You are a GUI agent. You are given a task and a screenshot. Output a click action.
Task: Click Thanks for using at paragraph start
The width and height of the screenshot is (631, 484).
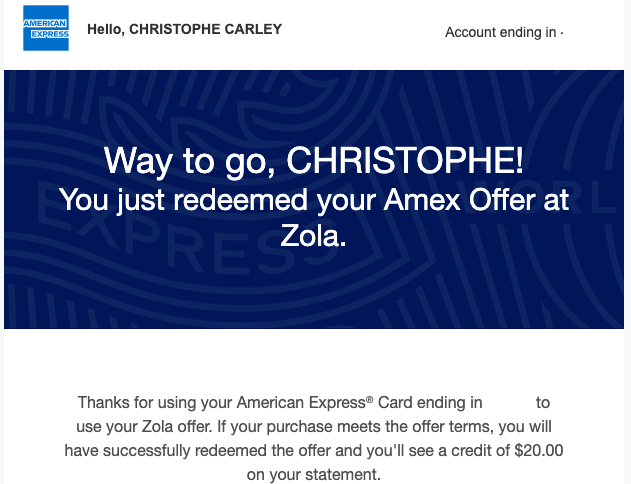[130, 403]
